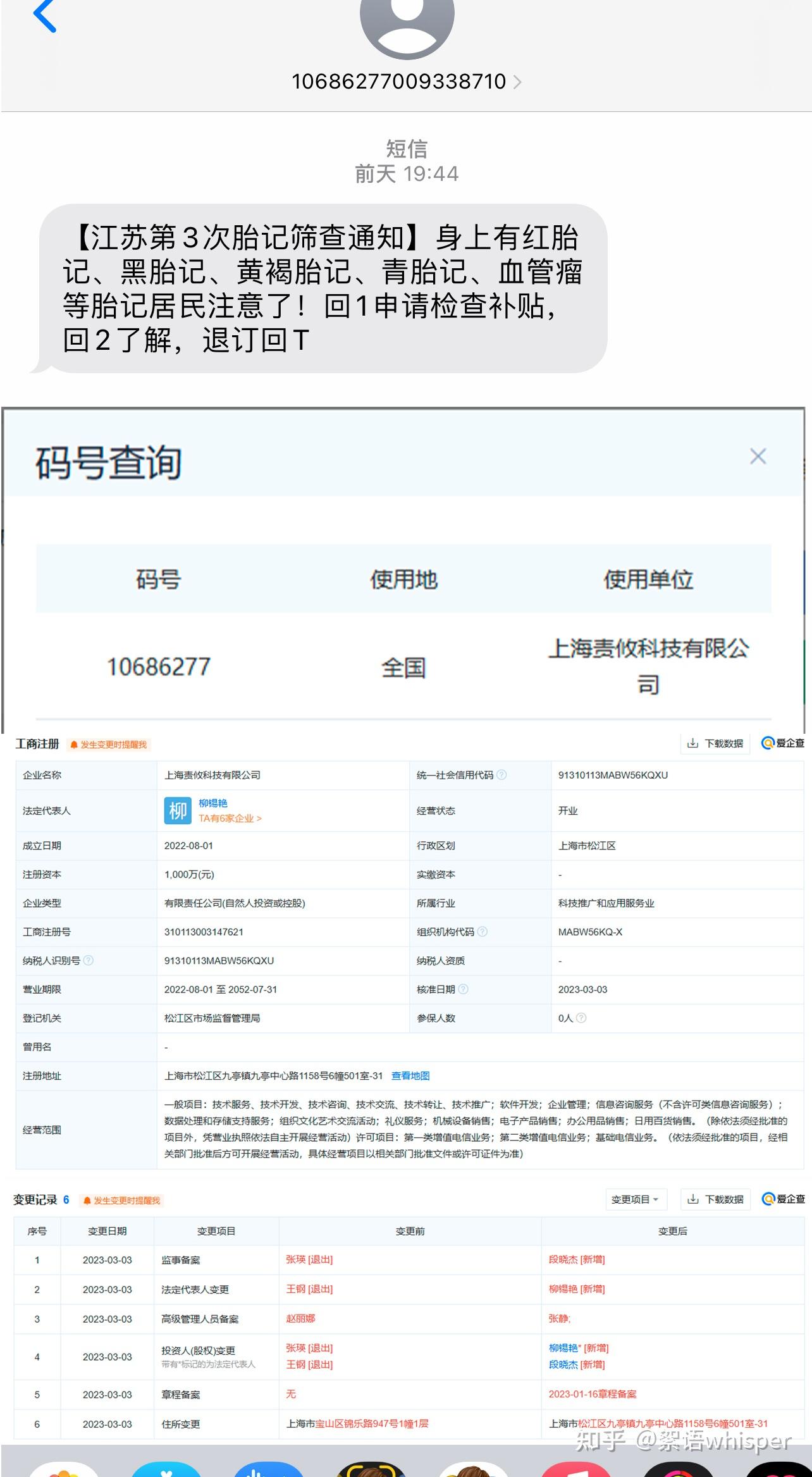
Task: Open sender details for 10686277009338710
Action: pos(406,82)
